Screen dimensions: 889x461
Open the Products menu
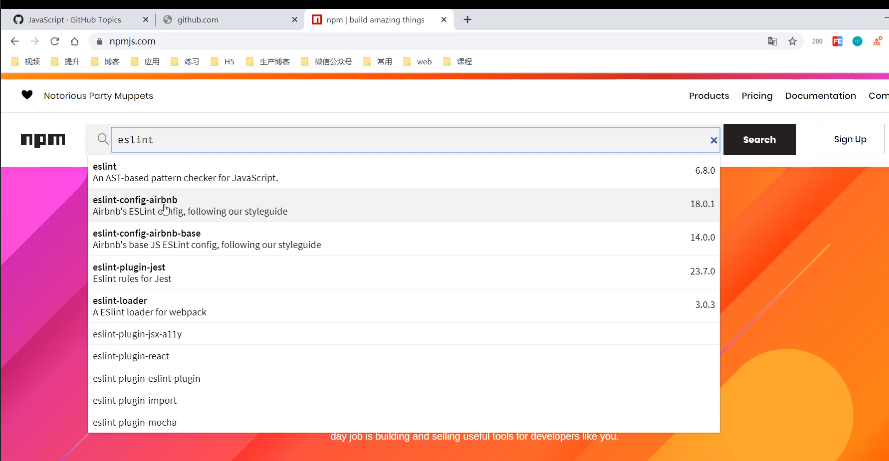709,96
